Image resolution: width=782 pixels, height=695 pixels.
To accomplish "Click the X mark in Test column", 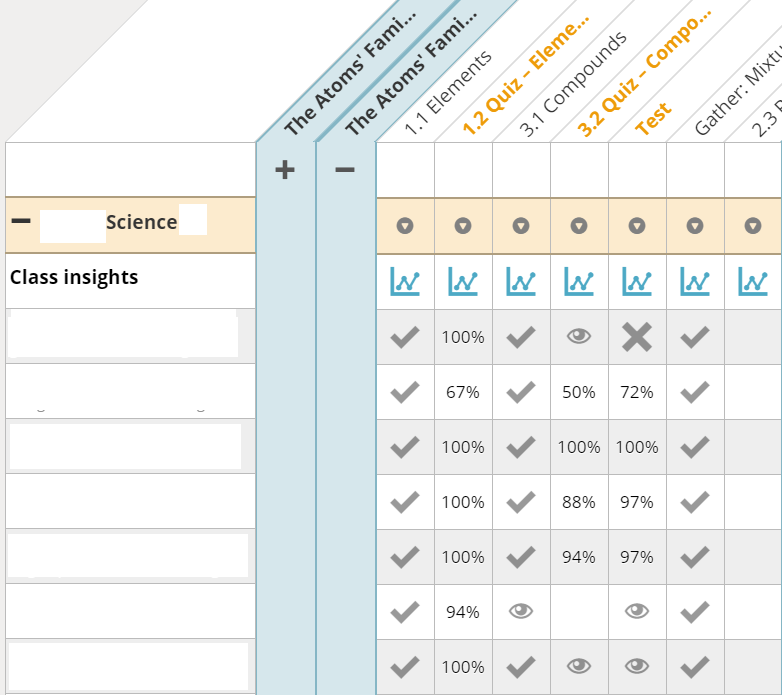I will click(637, 337).
